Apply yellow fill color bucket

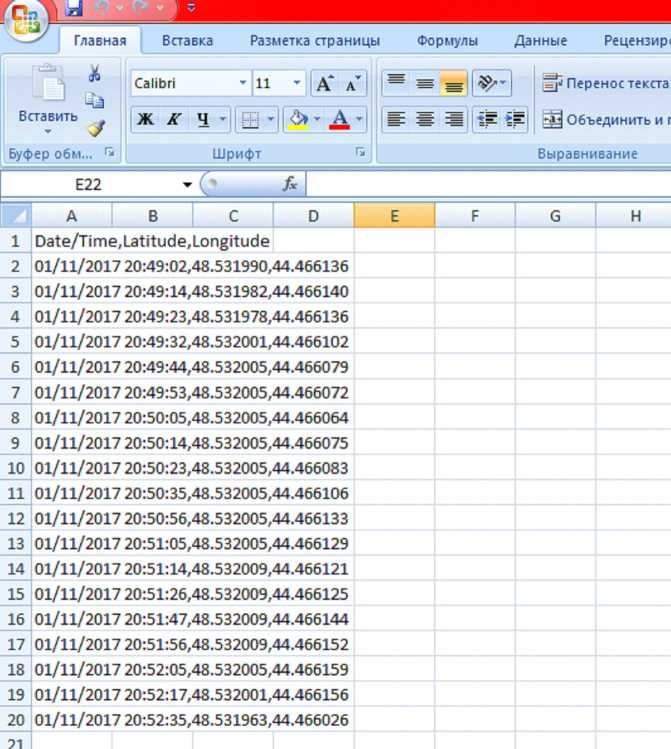point(298,119)
